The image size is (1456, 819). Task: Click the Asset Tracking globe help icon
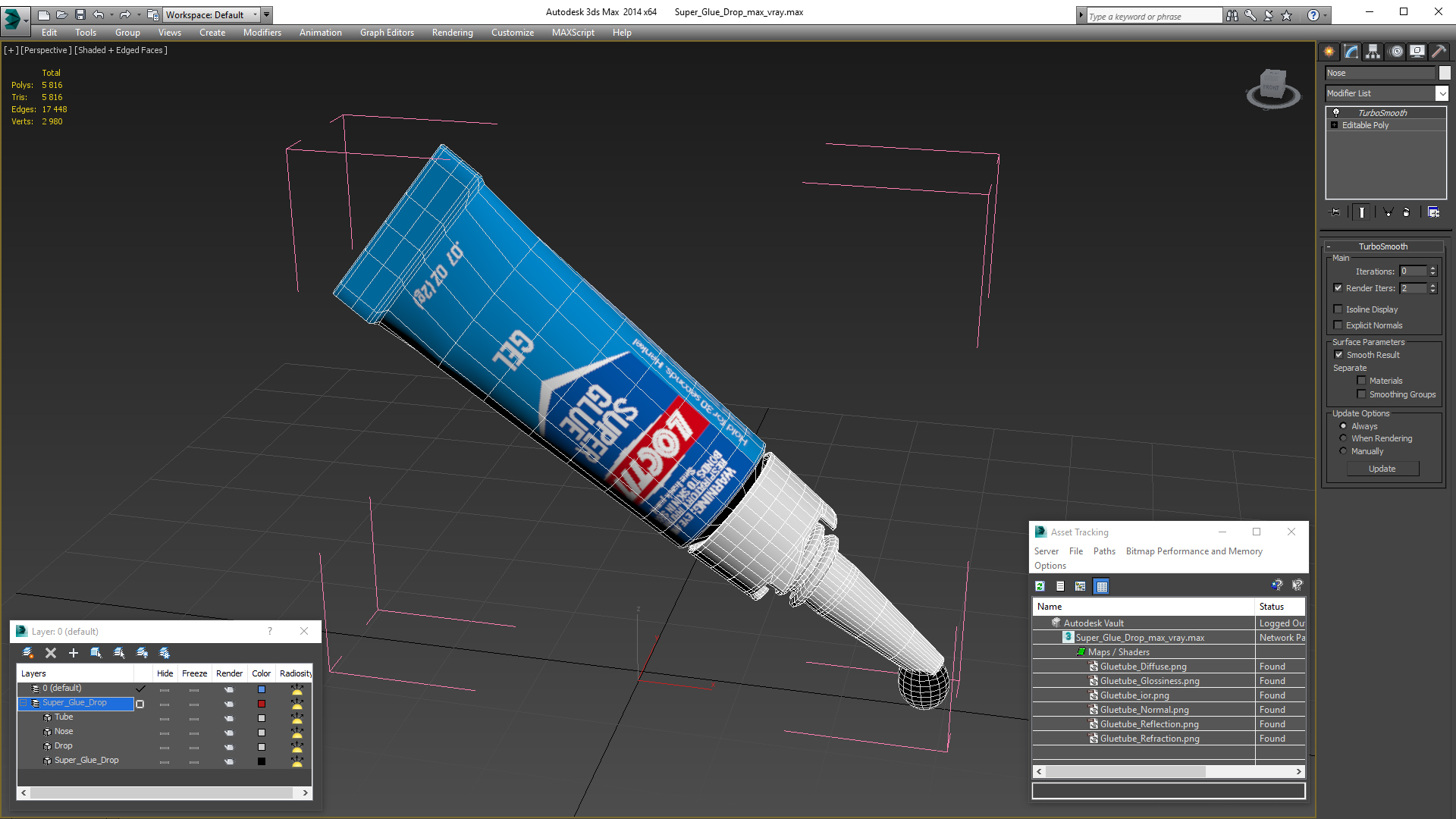click(1277, 585)
